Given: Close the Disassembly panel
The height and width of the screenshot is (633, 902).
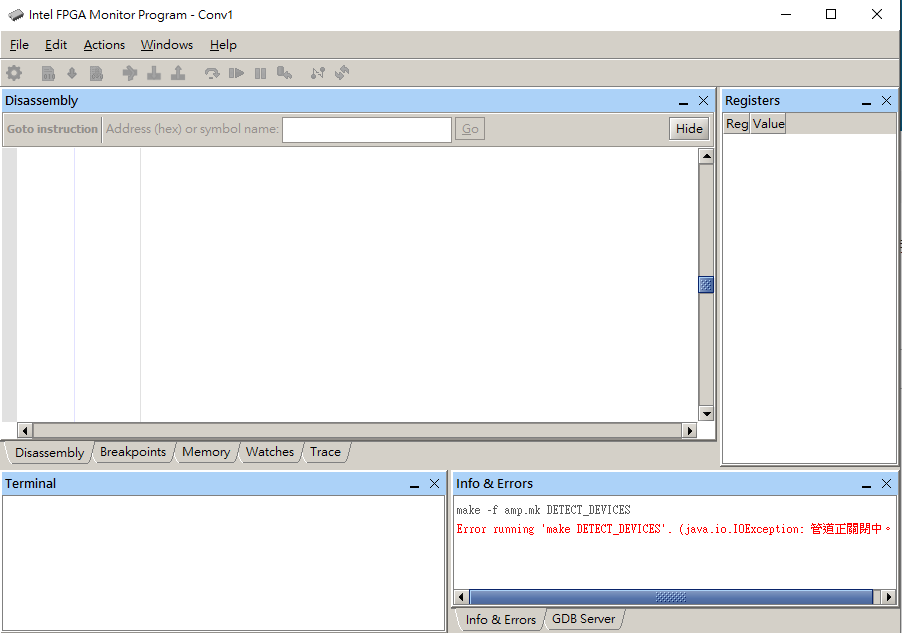Looking at the screenshot, I should tap(704, 101).
